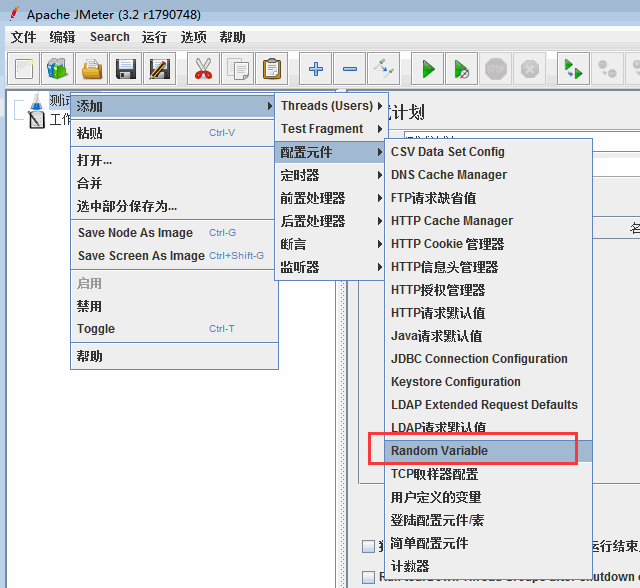This screenshot has width=640, height=588.
Task: Expand 断言 submenu
Action: 330,244
